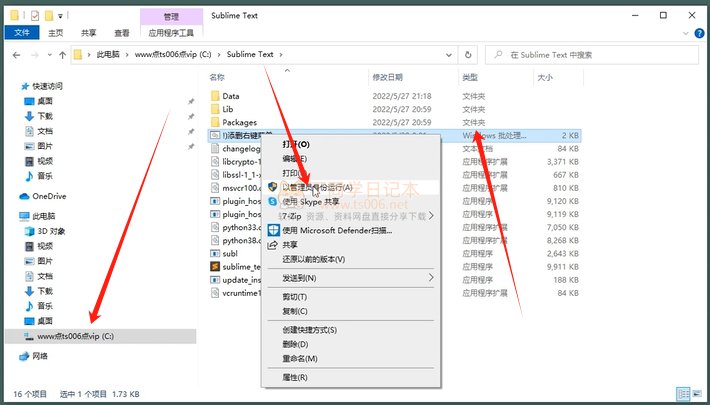
Task: Choose 复制(C) in the context menu
Action: click(351, 311)
